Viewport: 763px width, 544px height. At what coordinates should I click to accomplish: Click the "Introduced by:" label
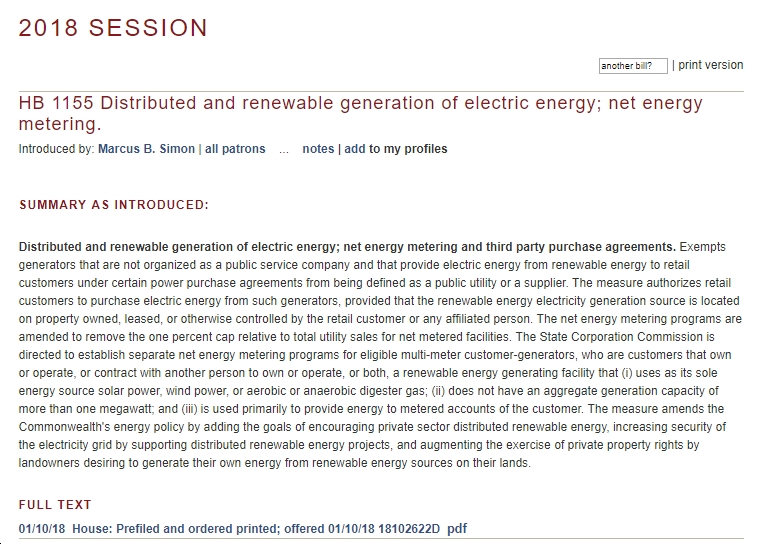click(56, 149)
